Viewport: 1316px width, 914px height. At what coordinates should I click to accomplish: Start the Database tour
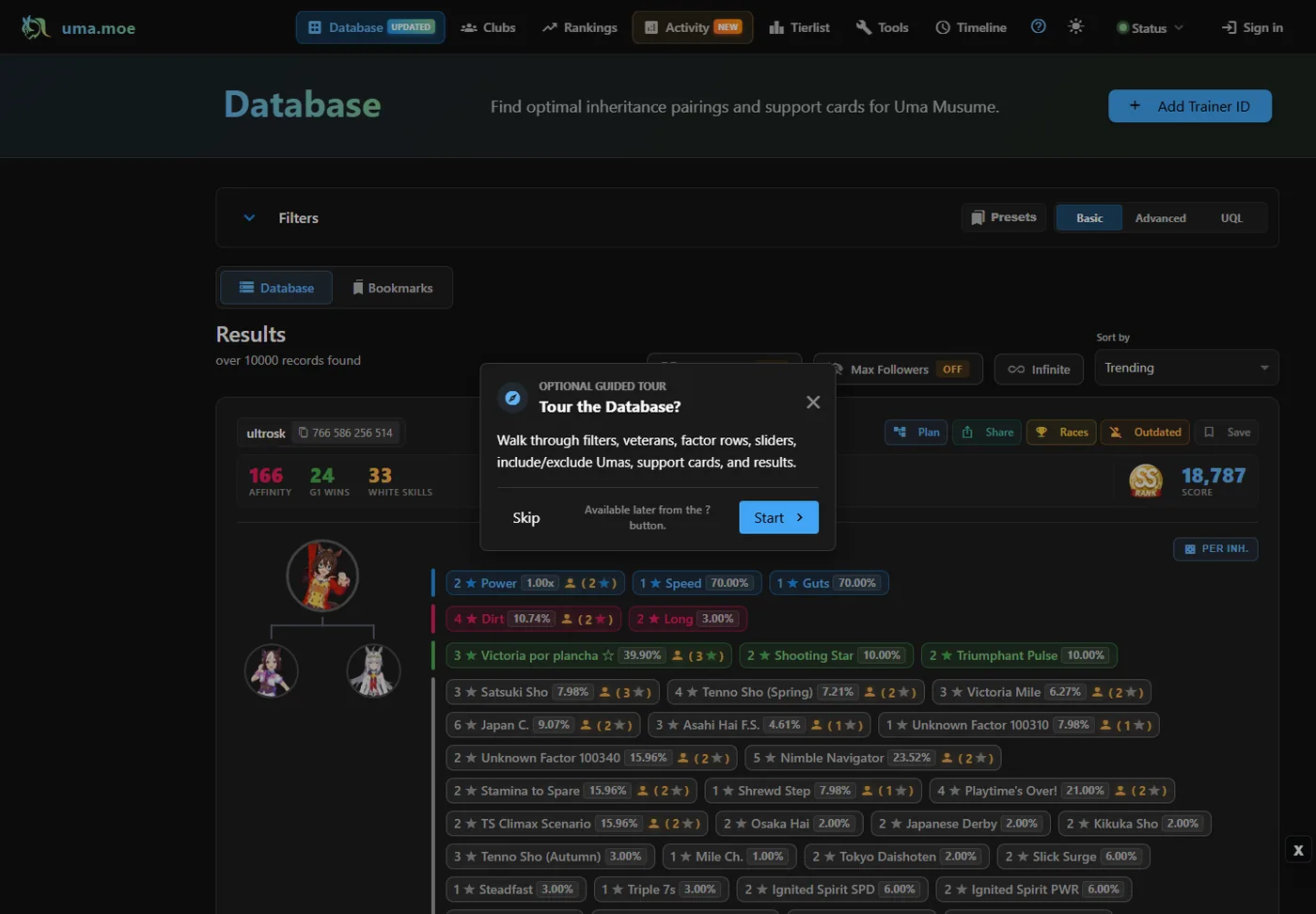pyautogui.click(x=778, y=517)
